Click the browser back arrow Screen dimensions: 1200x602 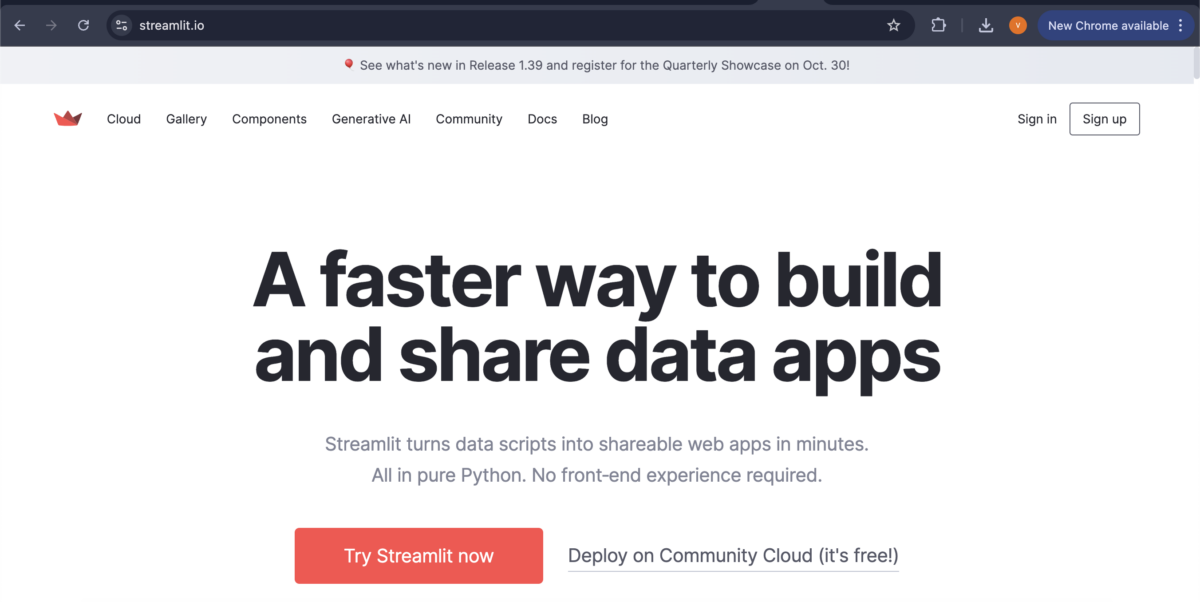coord(20,25)
